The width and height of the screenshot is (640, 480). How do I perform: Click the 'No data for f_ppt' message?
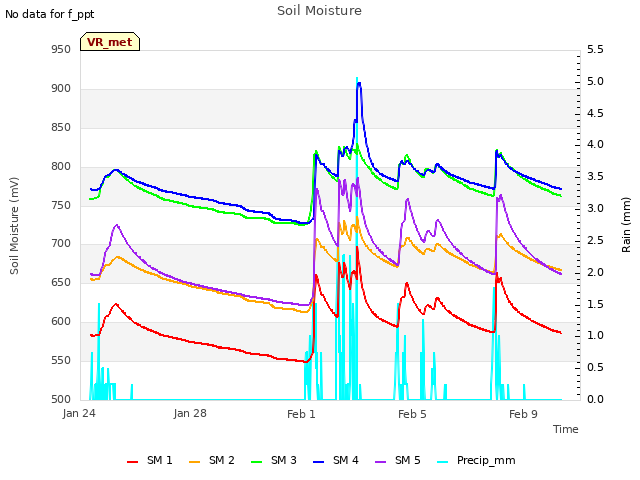49,14
